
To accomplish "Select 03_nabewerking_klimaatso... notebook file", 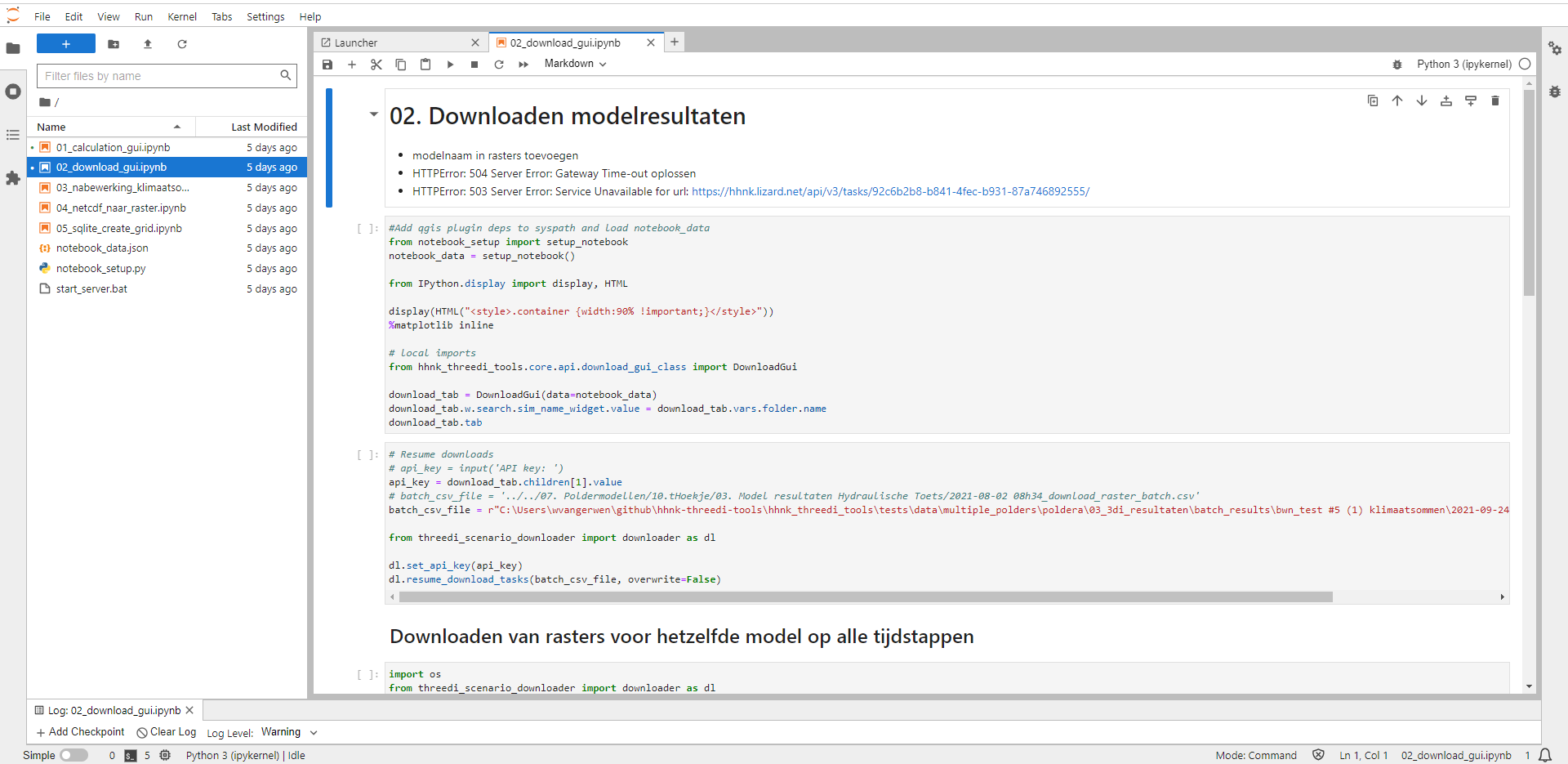I will tap(167, 187).
